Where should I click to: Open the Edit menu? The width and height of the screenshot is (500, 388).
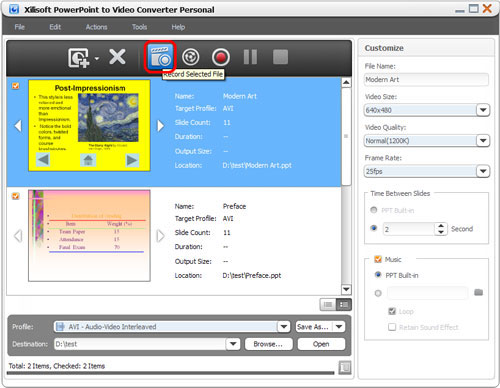[x=55, y=27]
